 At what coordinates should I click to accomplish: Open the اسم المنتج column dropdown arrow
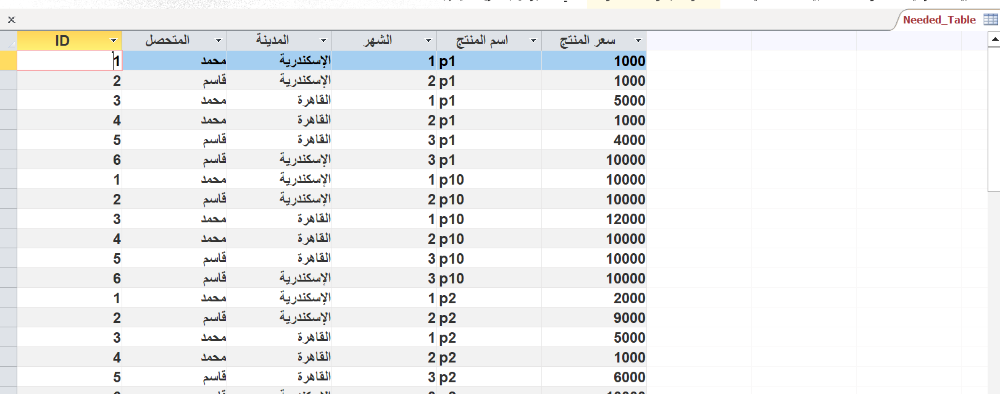coord(533,41)
